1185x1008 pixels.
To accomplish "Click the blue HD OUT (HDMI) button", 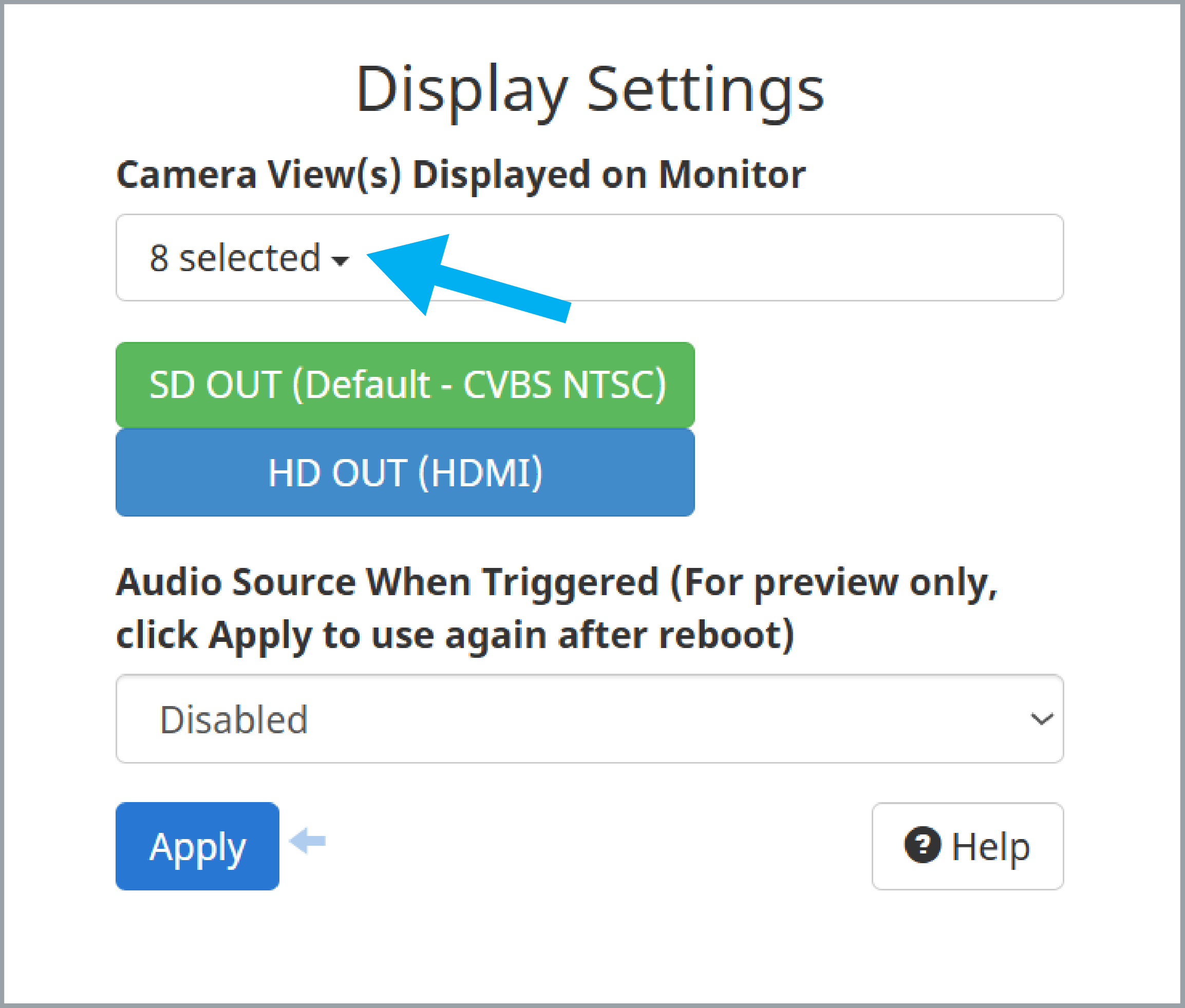I will coord(405,472).
